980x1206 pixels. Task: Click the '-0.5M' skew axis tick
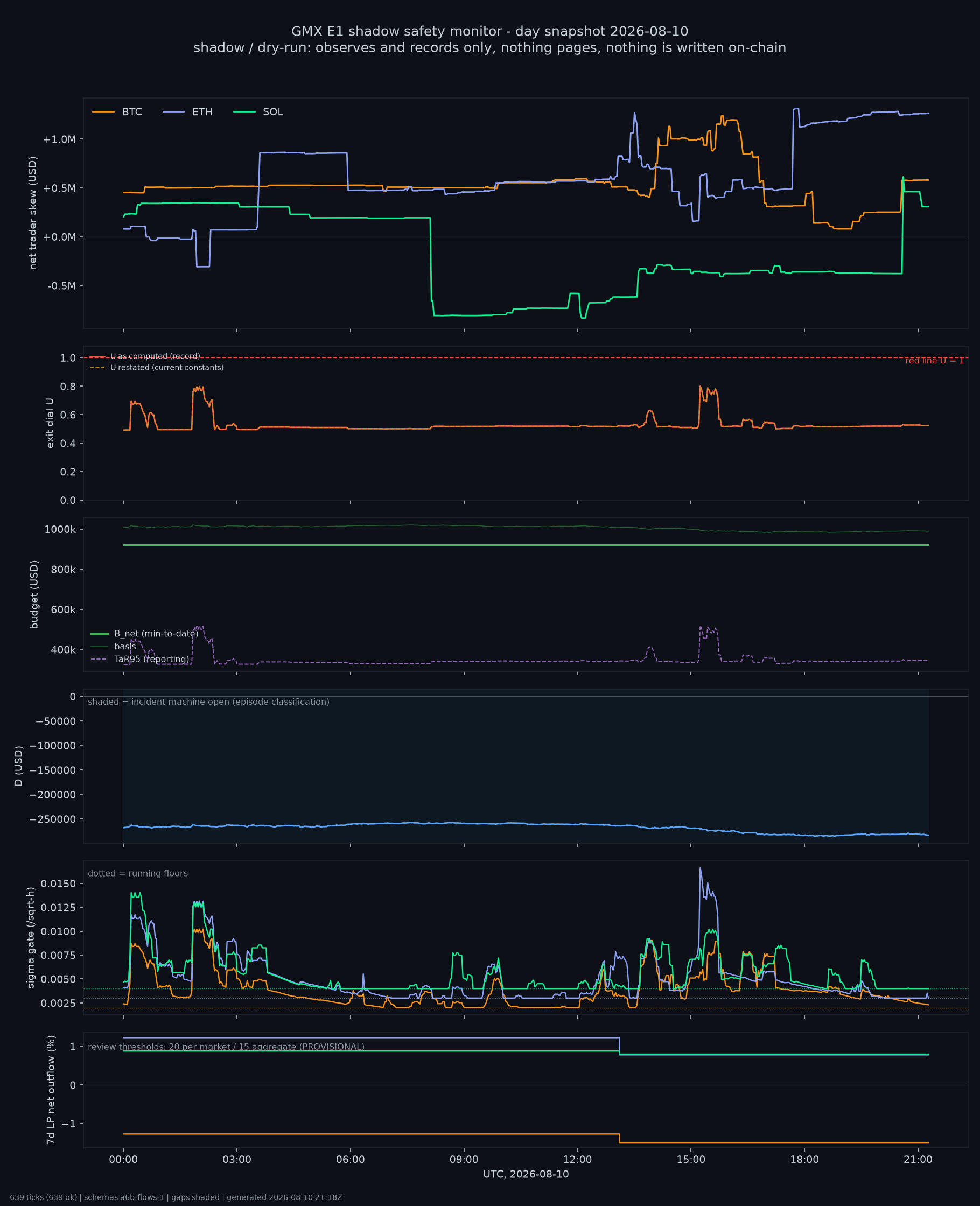tap(62, 285)
